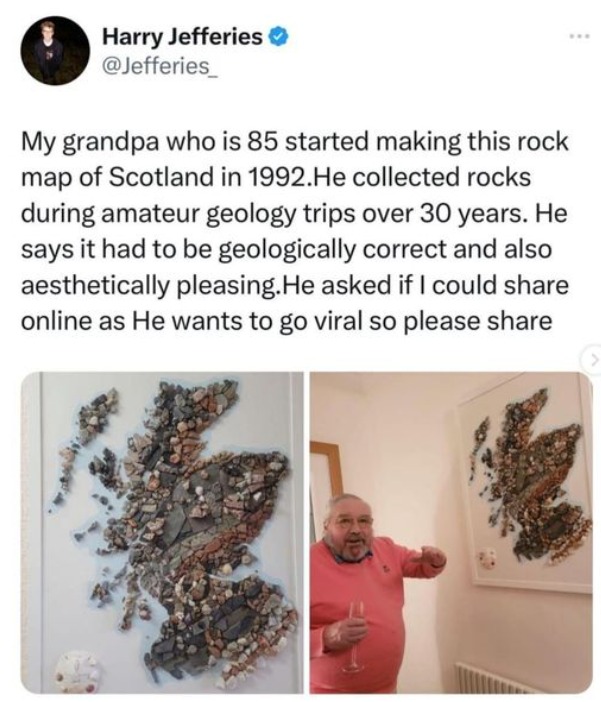Click the champagne glass grandpa is holding
Screen dimensions: 601x702
point(354,636)
